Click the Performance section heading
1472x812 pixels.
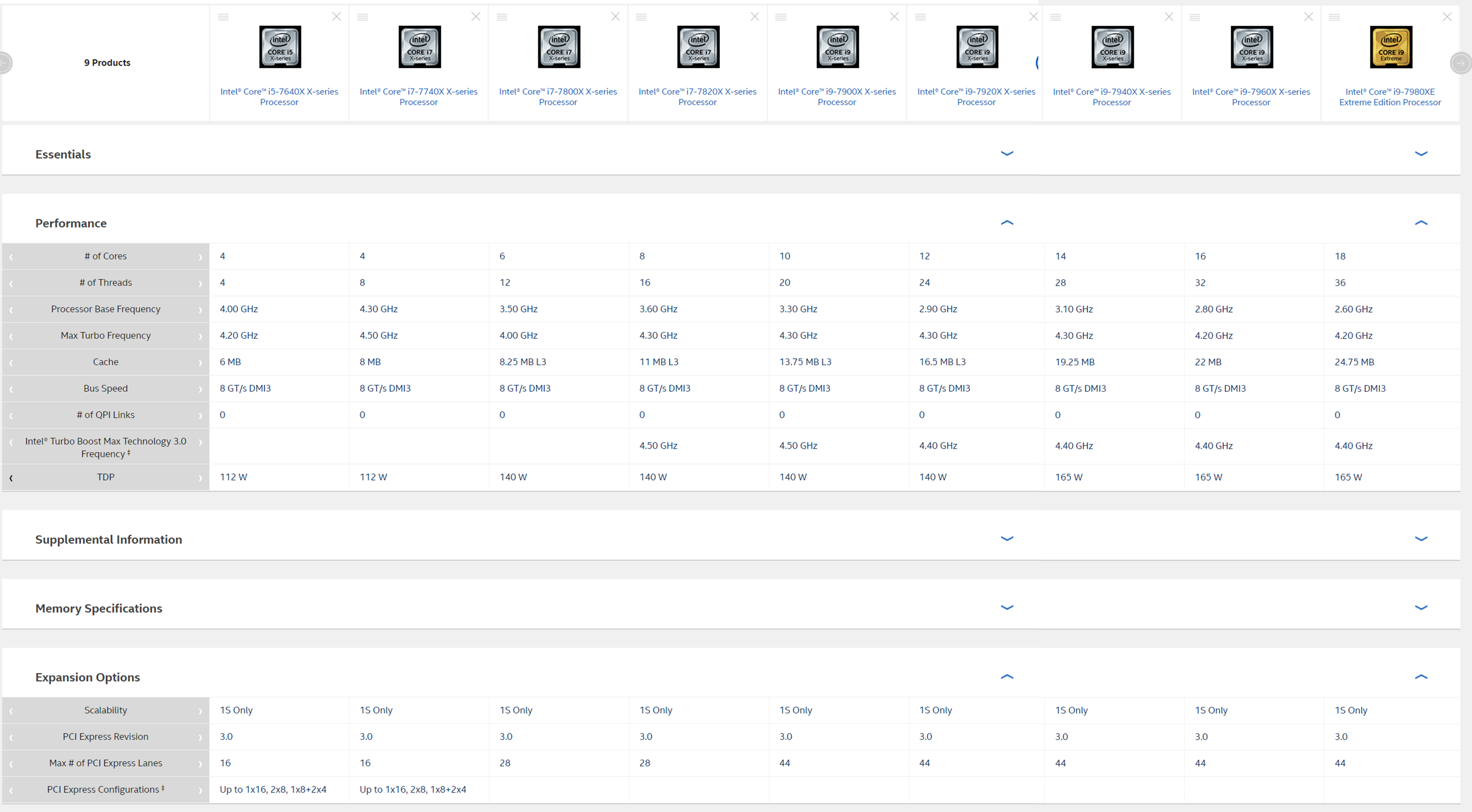[71, 223]
